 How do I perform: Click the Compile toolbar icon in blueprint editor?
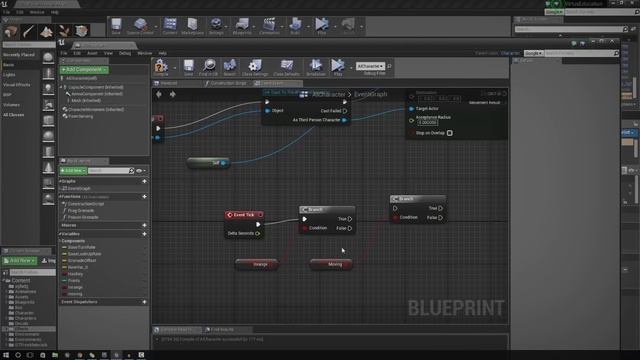[x=160, y=66]
